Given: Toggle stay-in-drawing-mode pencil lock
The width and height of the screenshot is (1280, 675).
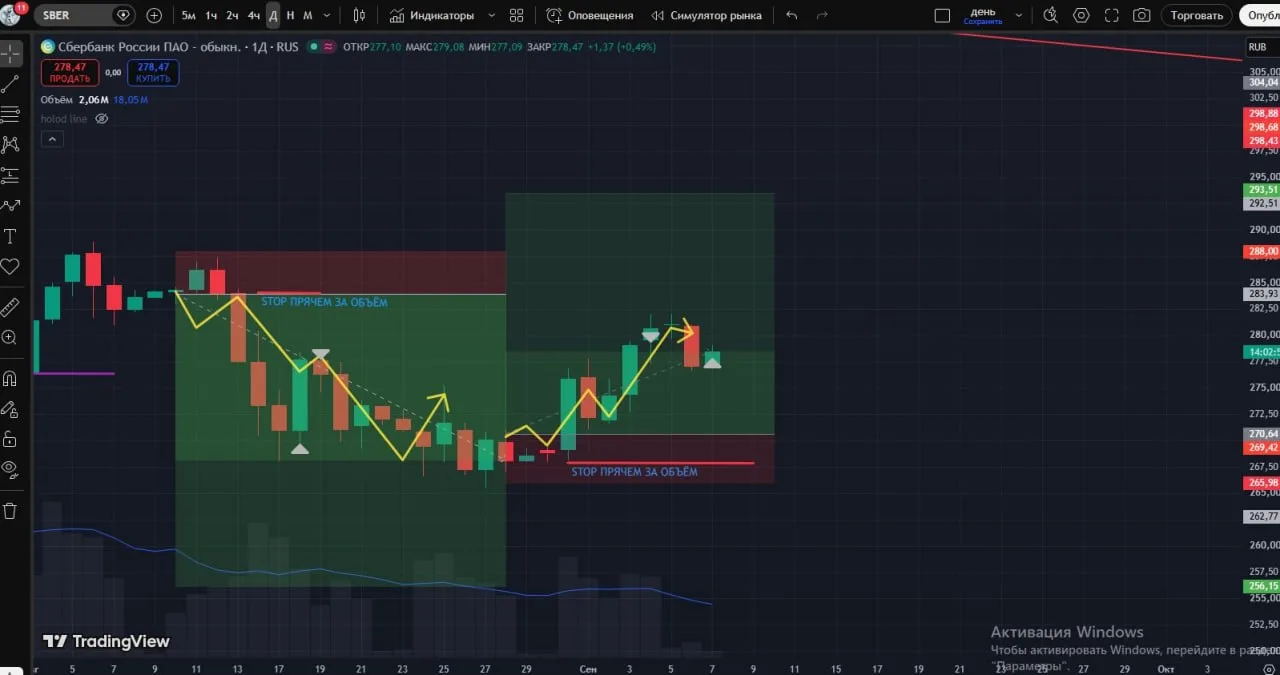Looking at the screenshot, I should click(10, 408).
